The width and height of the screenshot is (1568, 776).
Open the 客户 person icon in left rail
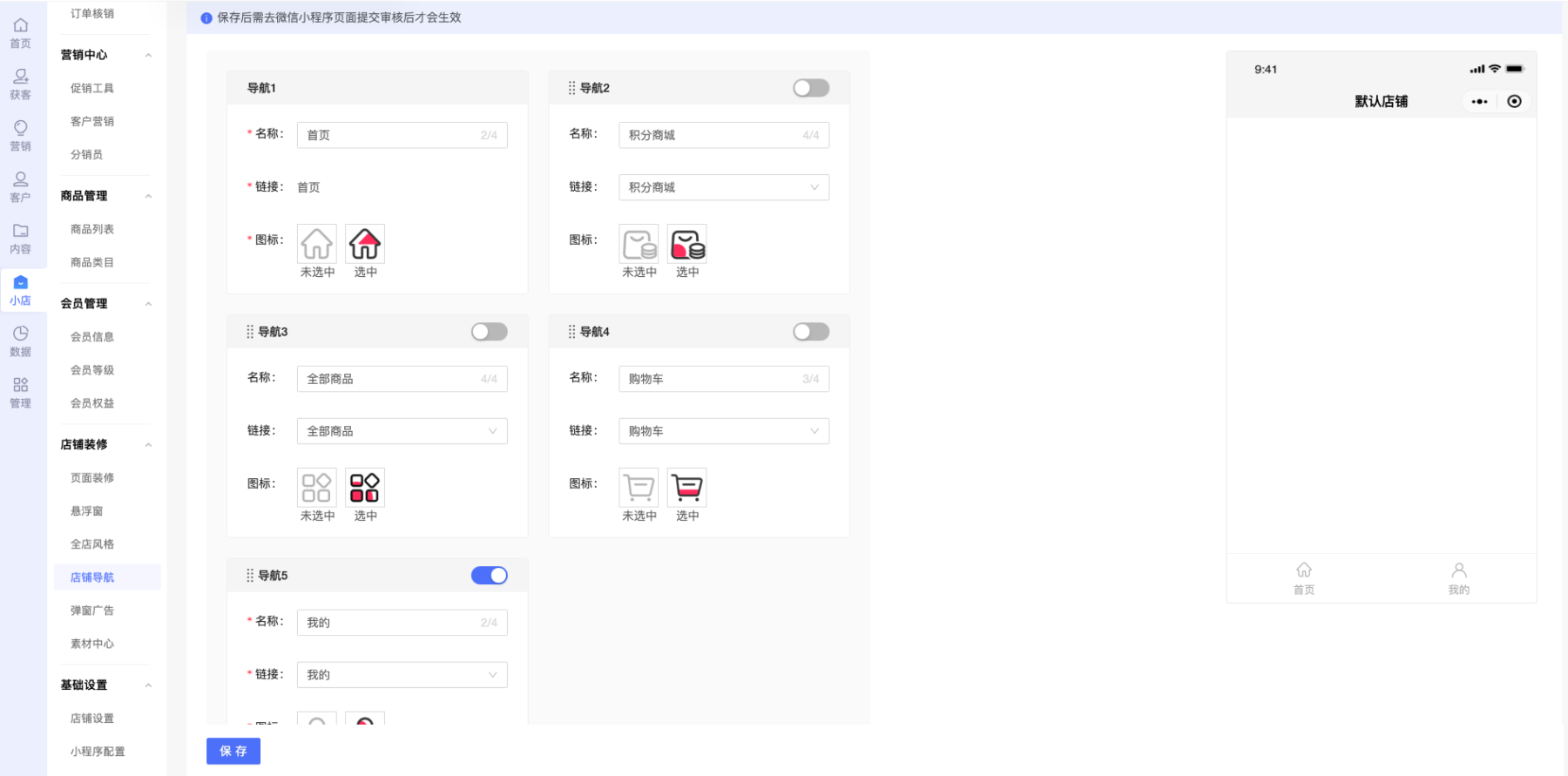pos(21,179)
